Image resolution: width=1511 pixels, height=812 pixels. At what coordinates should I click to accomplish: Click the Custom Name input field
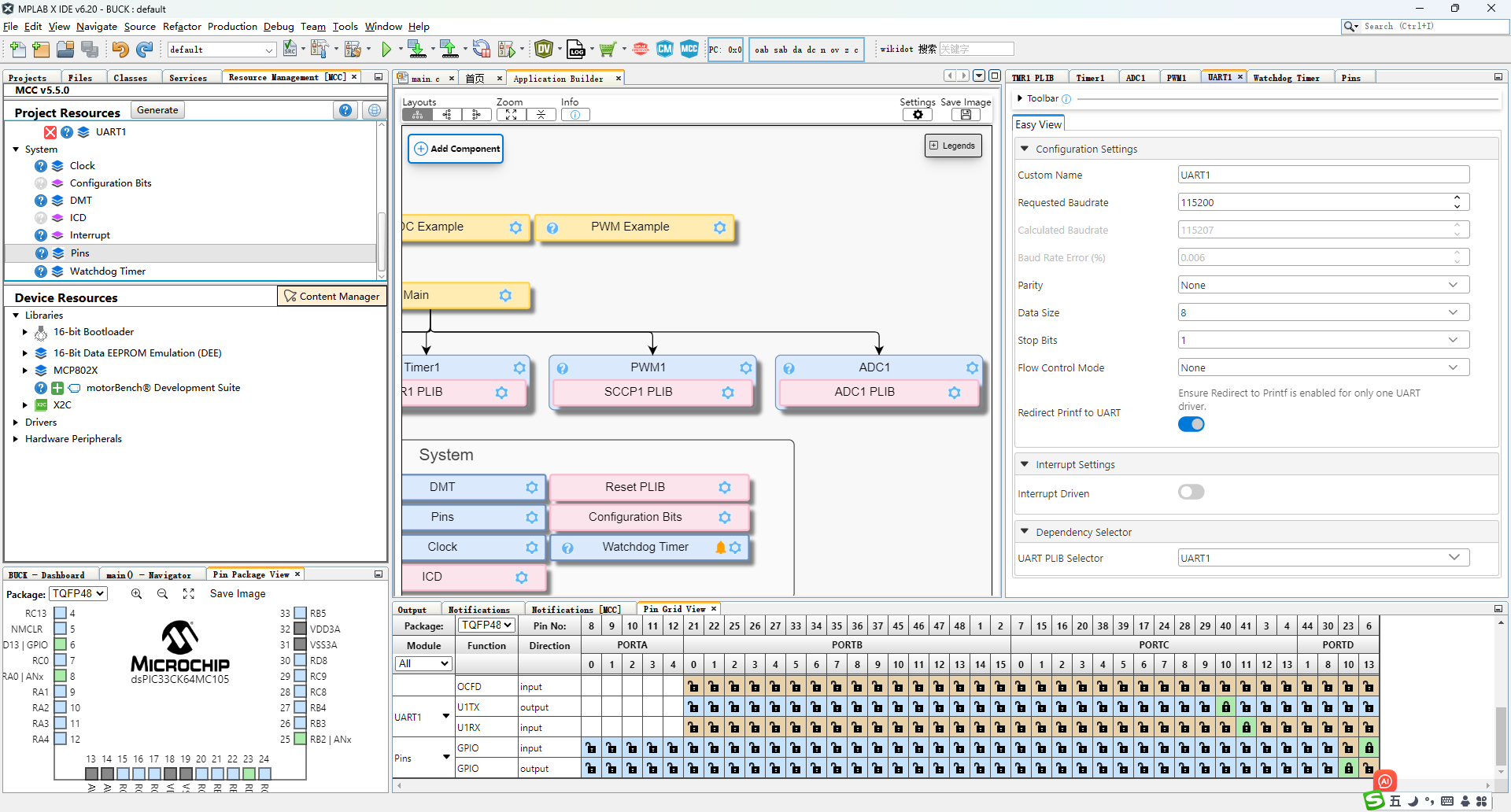click(x=1324, y=175)
